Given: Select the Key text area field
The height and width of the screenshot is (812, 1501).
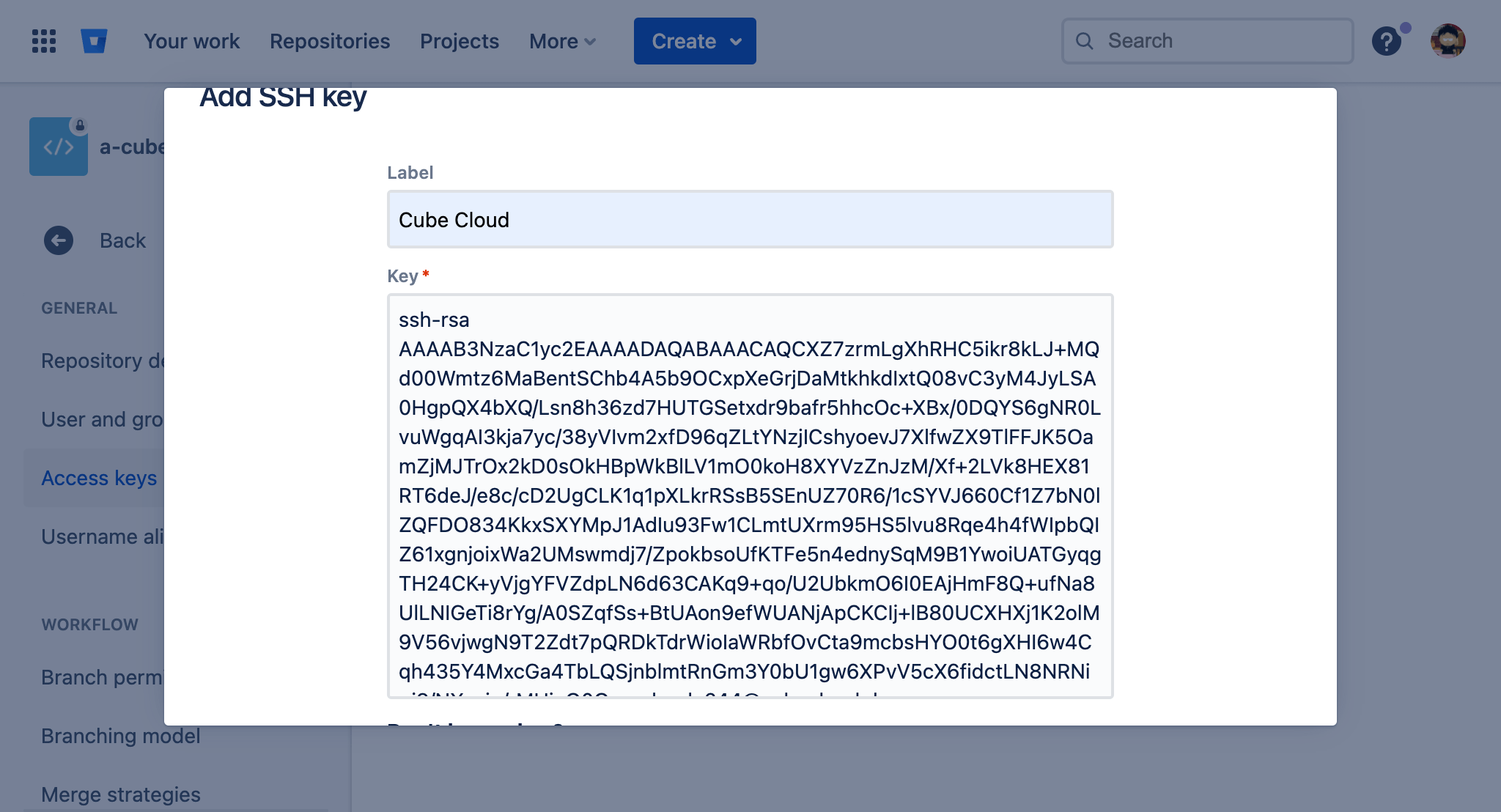Looking at the screenshot, I should 750,497.
